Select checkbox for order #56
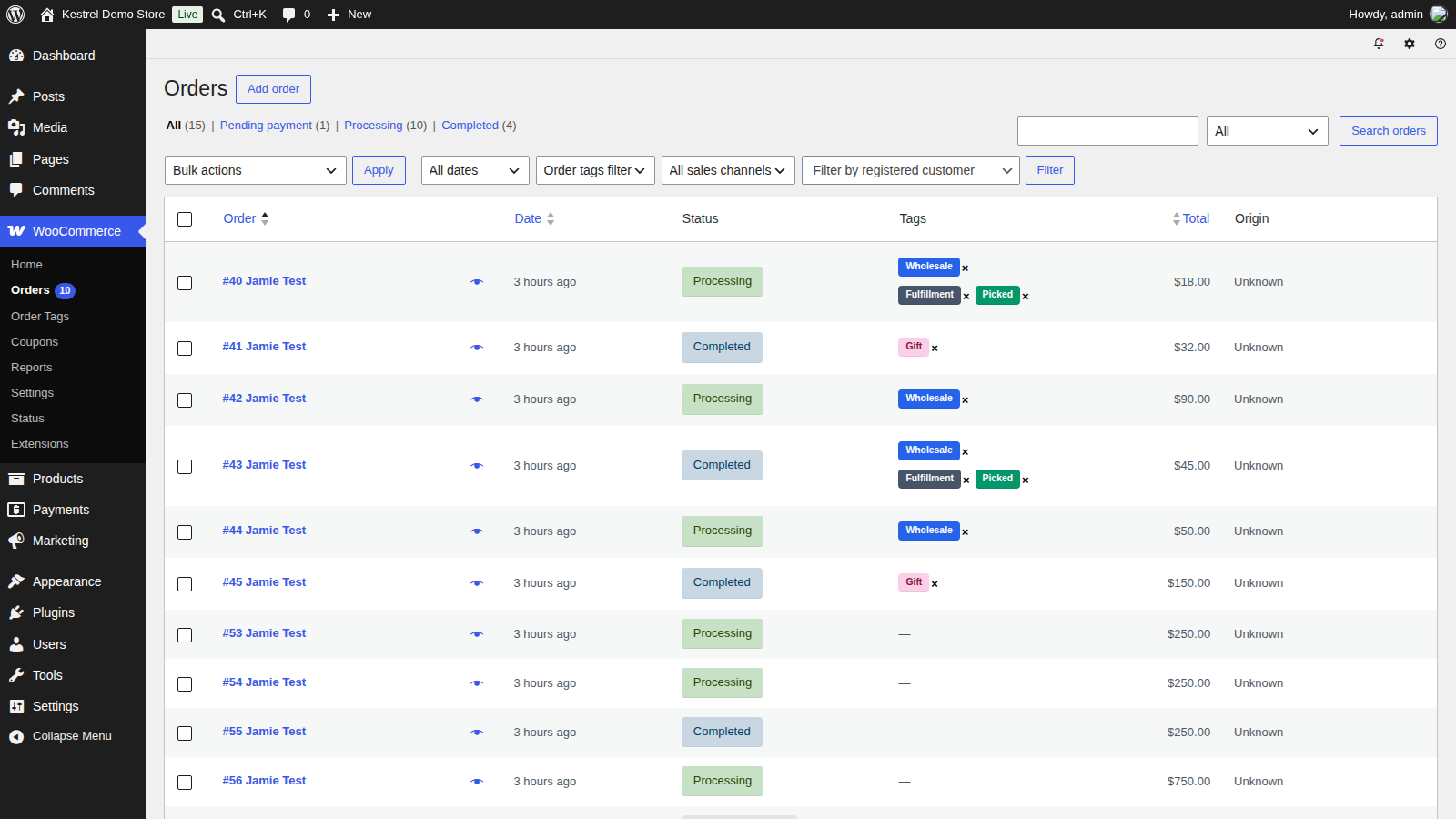 185,783
